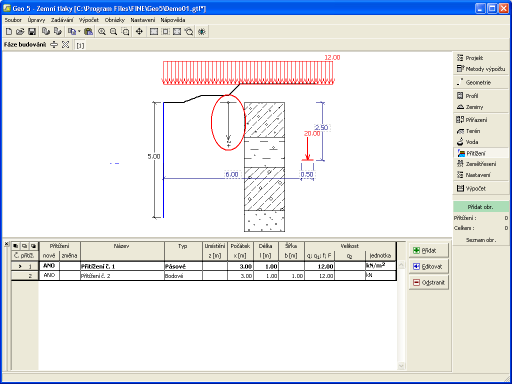Switch to Přiřazení input mode
The image size is (512, 384).
click(x=481, y=120)
